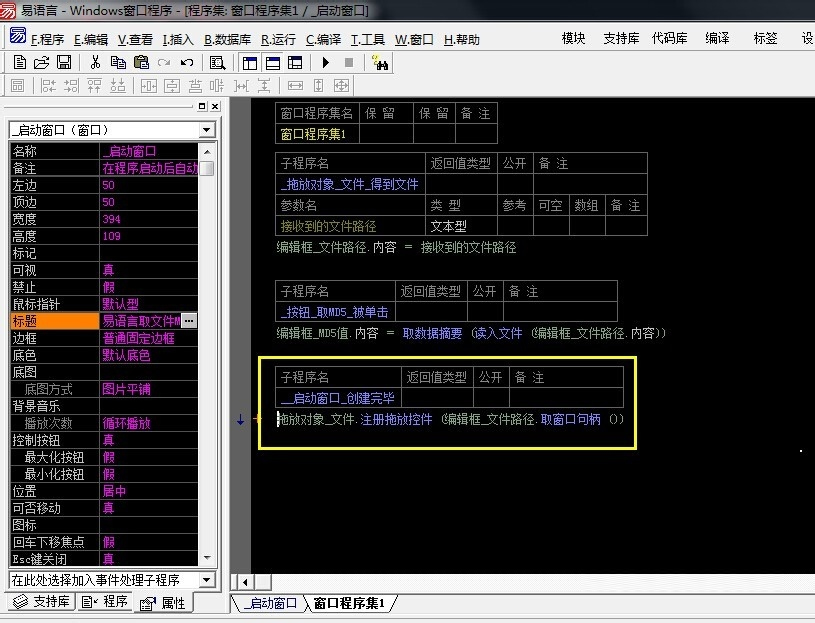Click the Redo arrow icon
The image size is (815, 623).
tap(164, 63)
